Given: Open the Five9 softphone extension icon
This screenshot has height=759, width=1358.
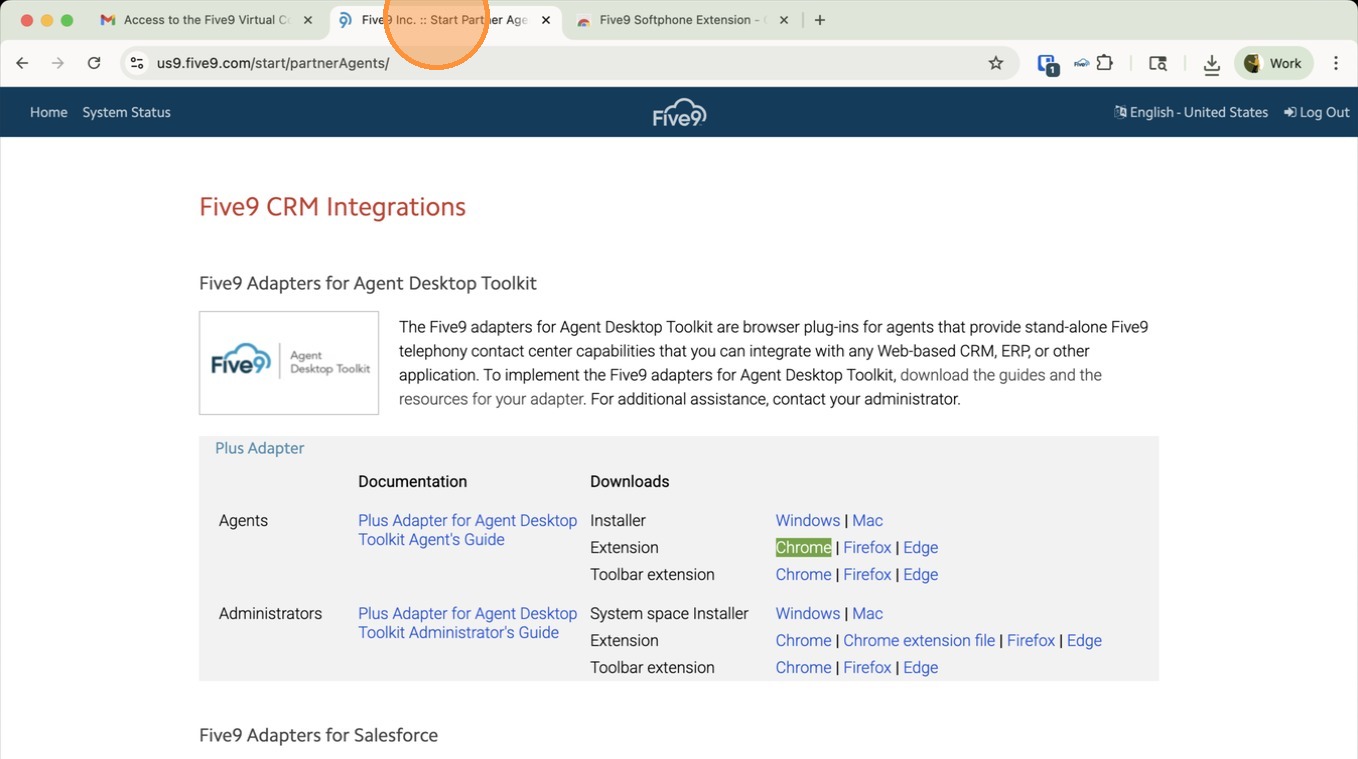Looking at the screenshot, I should click(x=1081, y=63).
